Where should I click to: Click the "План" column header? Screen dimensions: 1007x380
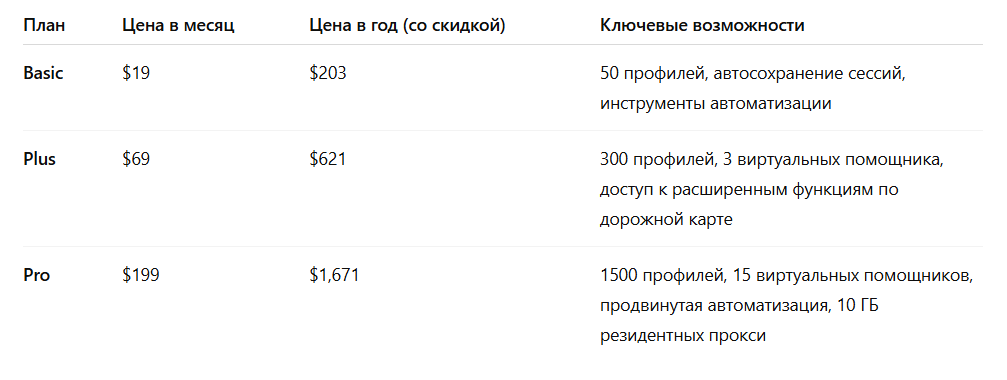click(x=44, y=26)
